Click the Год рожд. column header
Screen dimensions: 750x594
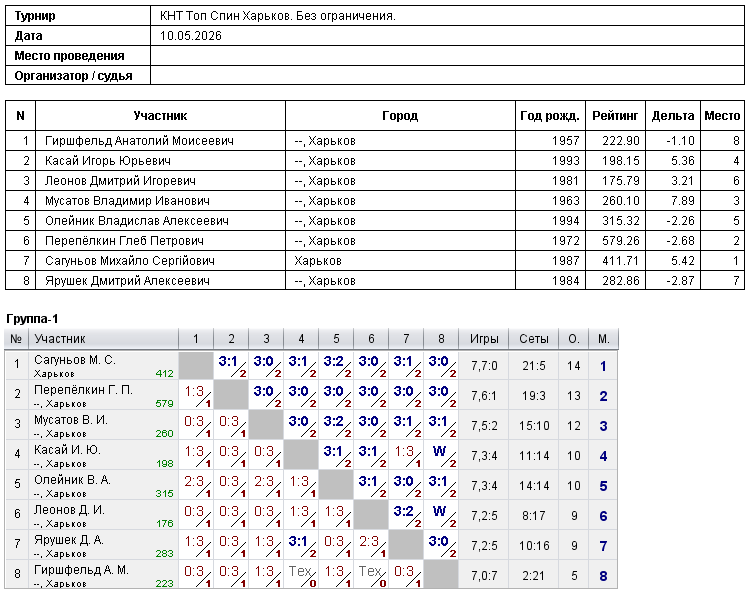click(x=550, y=116)
